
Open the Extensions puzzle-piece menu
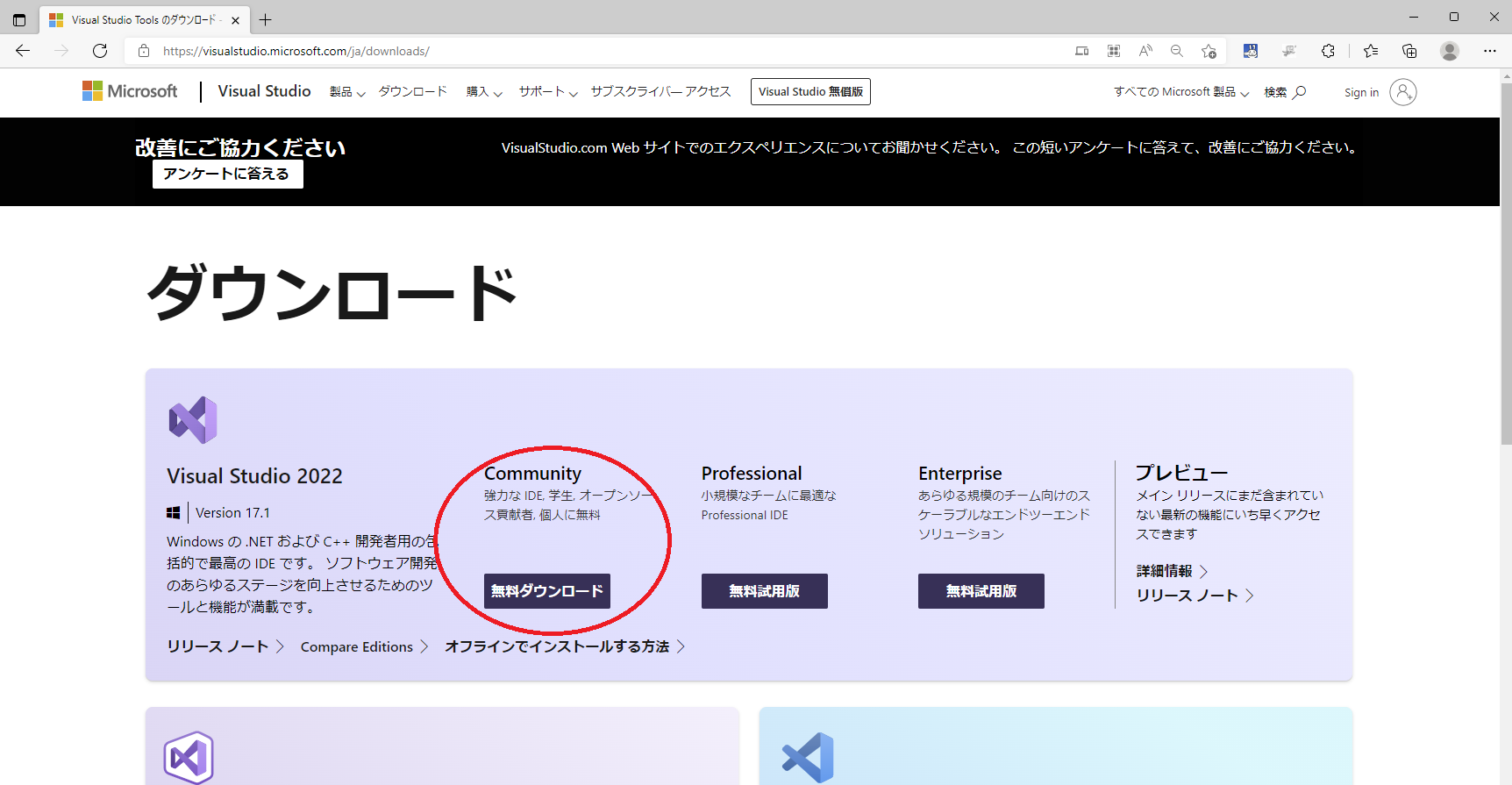[1328, 51]
